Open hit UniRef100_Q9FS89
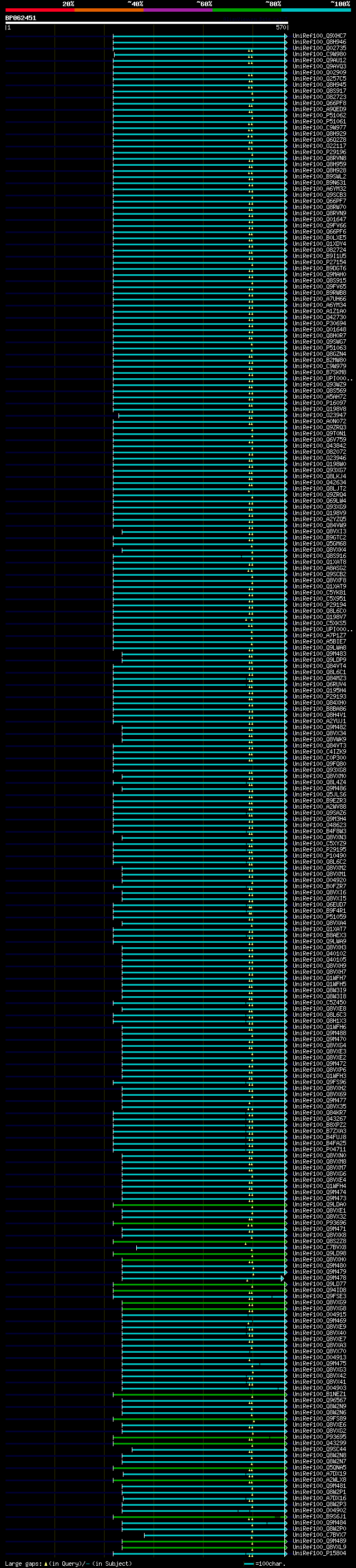Screen dimensions: 356x1568 pos(319,1419)
